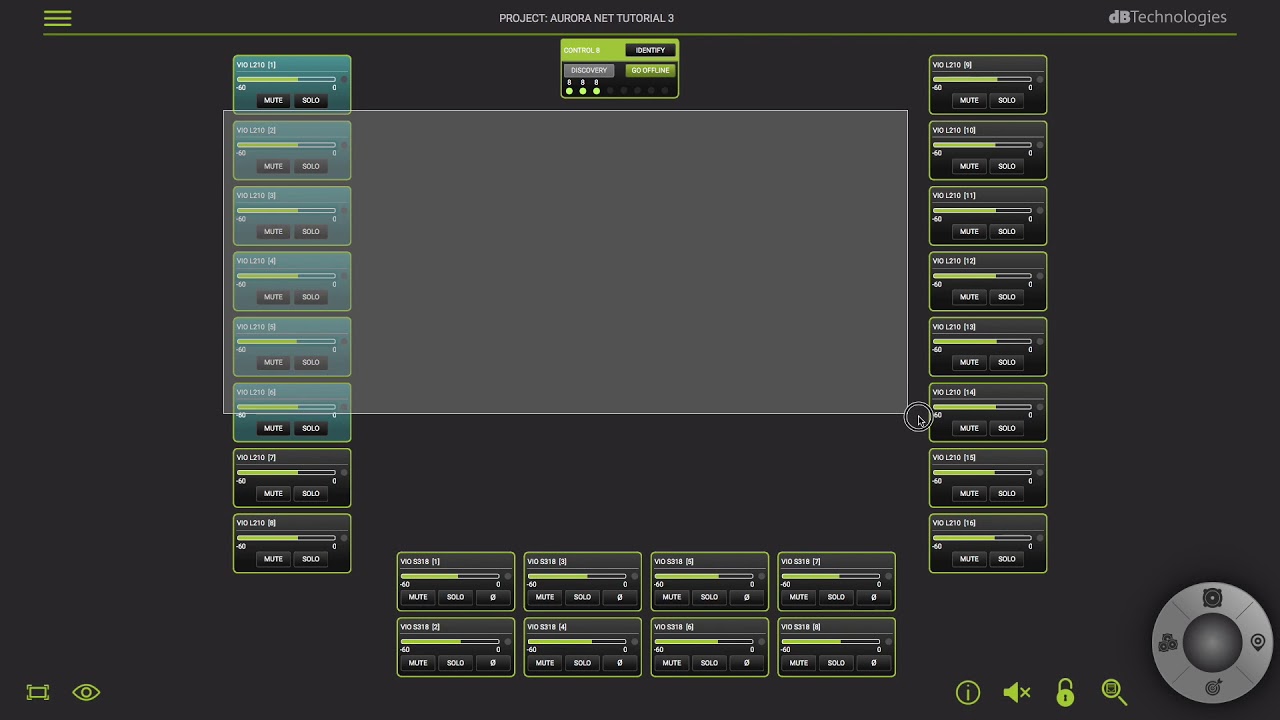
Task: Select the location pin icon on wheel
Action: click(x=1258, y=642)
